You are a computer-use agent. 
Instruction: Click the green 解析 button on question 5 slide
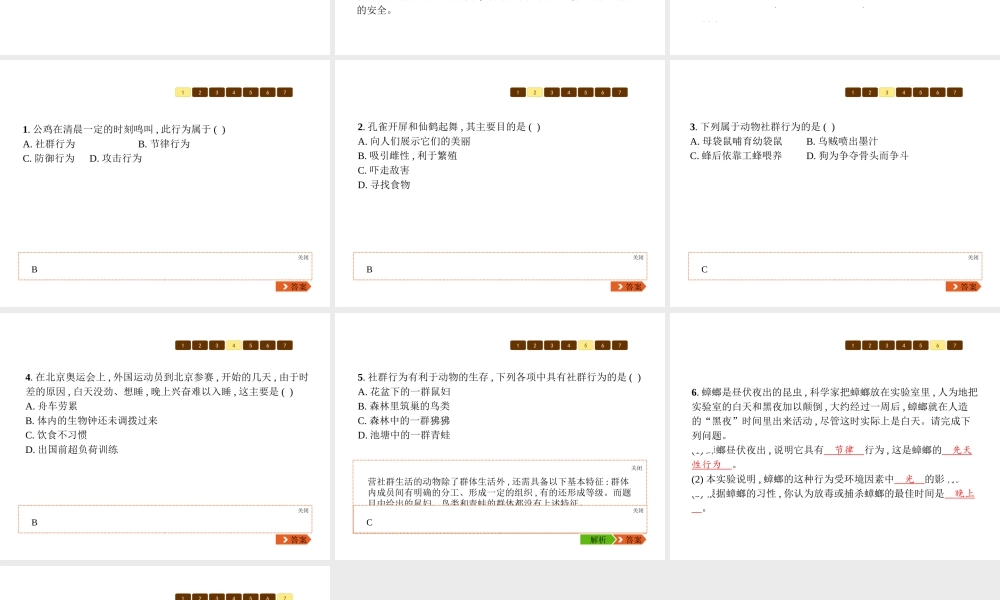(x=597, y=539)
